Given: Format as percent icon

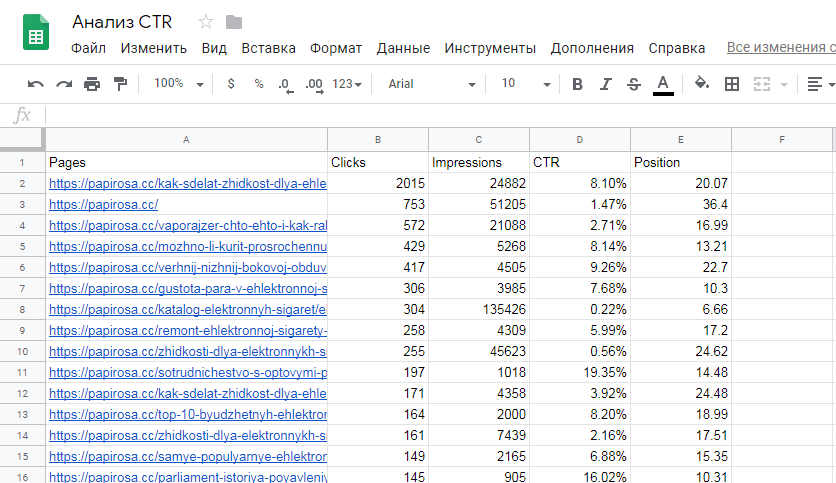Looking at the screenshot, I should [259, 84].
